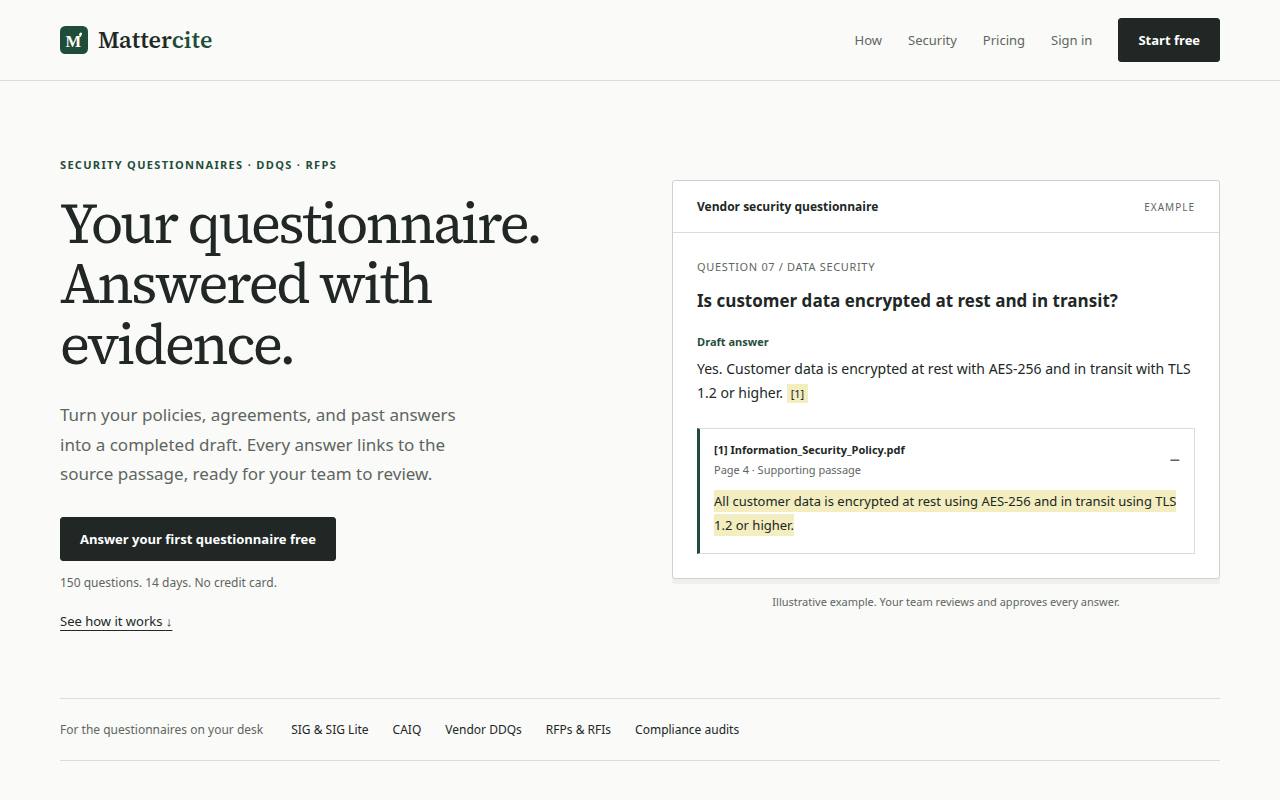Screen dimensions: 1280x800
Task: Click the Vendor security questionnaire title
Action: [x=787, y=206]
